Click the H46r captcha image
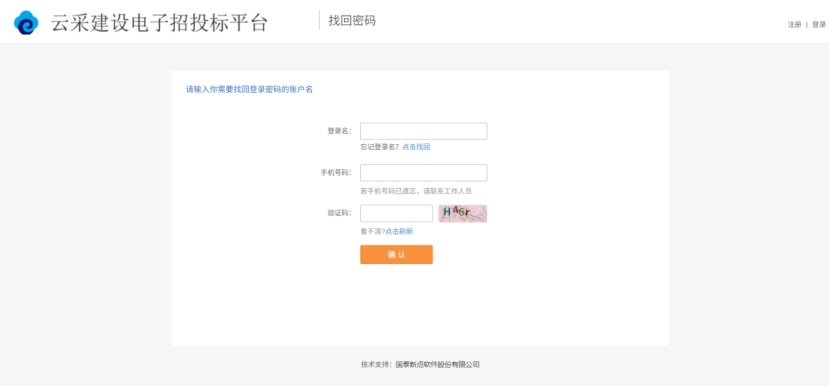Image resolution: width=830 pixels, height=386 pixels. [463, 213]
